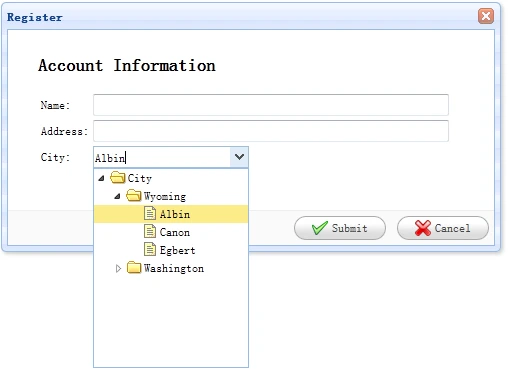Select Canon from the city tree
The image size is (508, 371).
tap(175, 232)
